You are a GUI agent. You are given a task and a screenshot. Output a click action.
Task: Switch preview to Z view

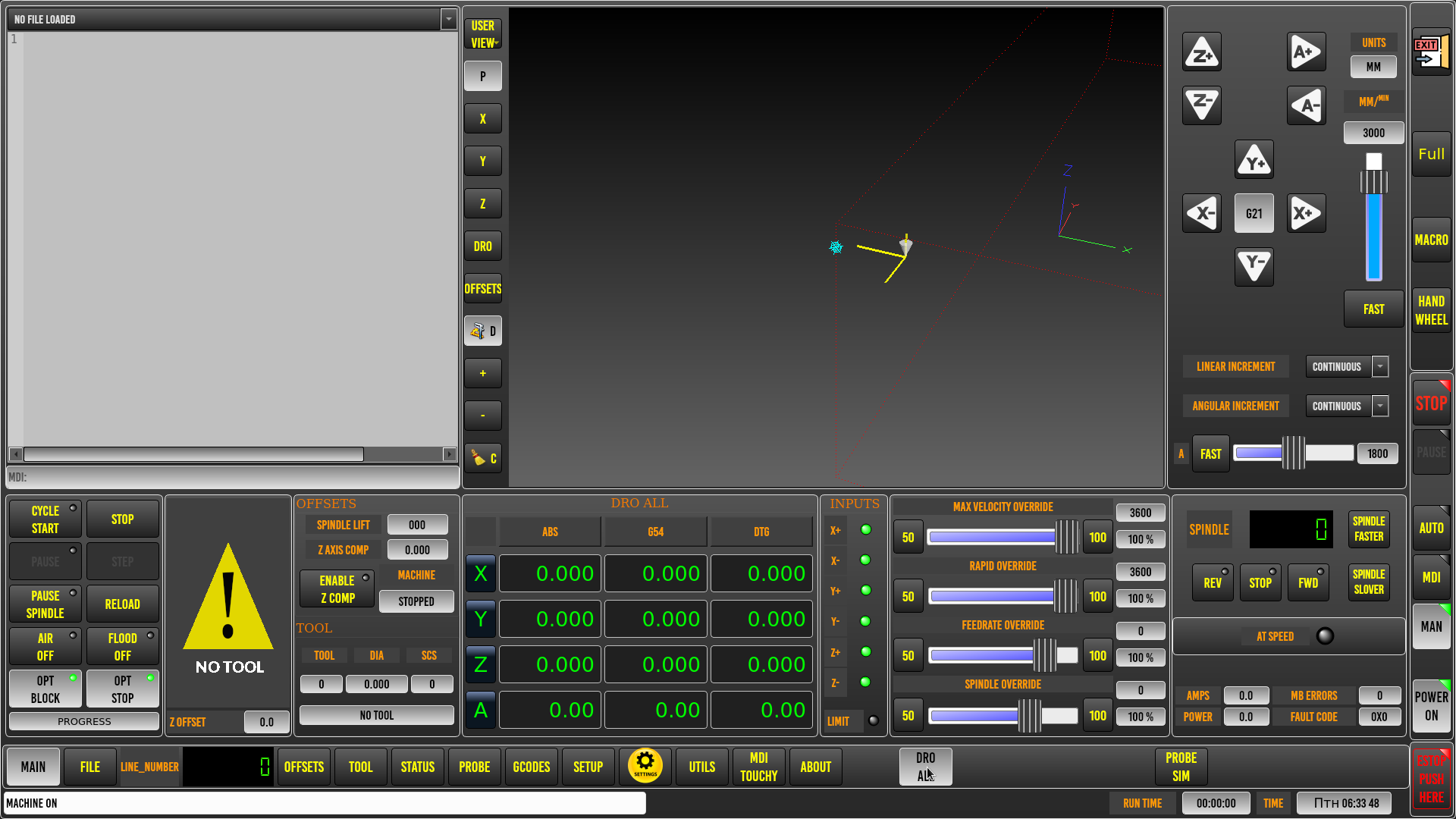tap(483, 203)
